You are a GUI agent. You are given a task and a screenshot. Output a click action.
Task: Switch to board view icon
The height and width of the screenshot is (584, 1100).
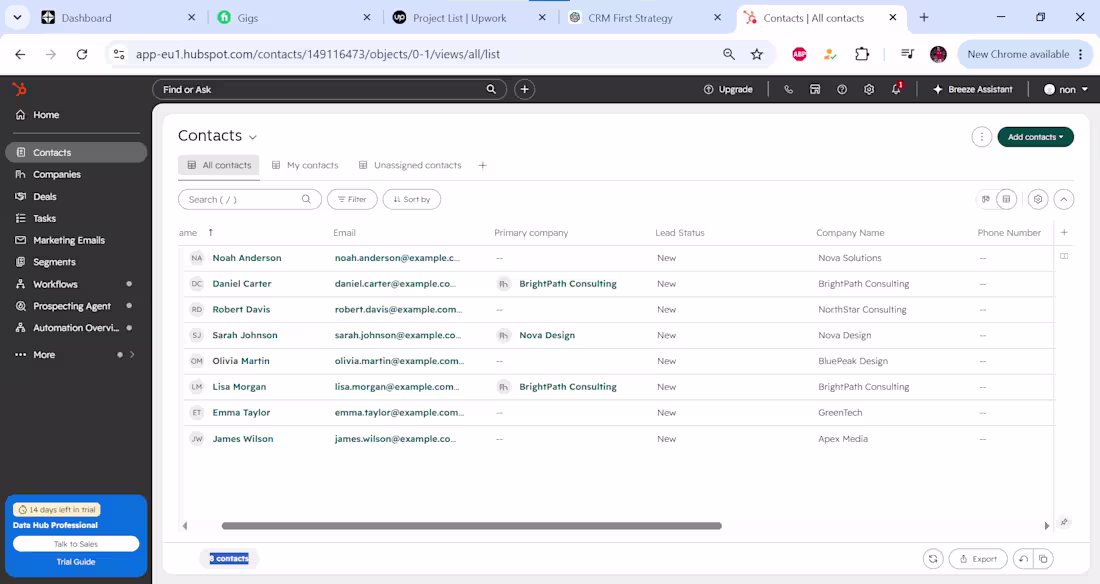pyautogui.click(x=986, y=199)
